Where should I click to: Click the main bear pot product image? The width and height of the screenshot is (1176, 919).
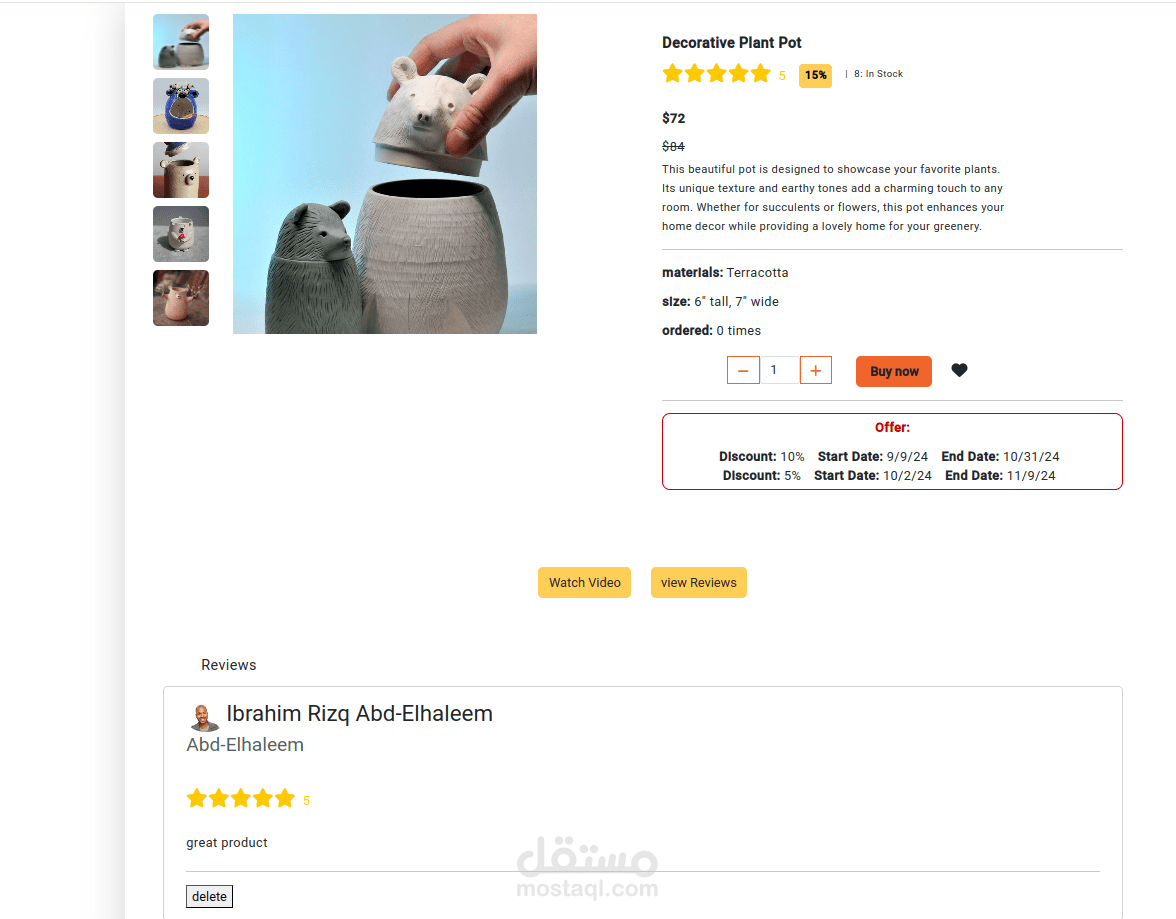385,173
